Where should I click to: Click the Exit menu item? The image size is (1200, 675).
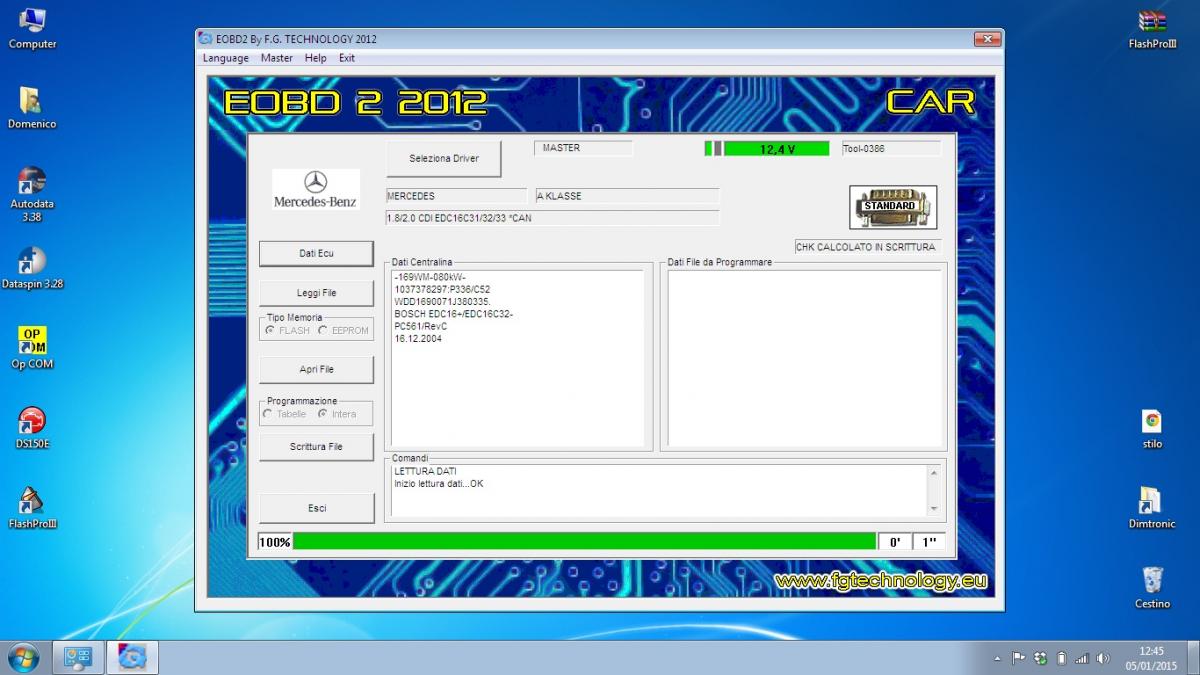click(x=347, y=58)
